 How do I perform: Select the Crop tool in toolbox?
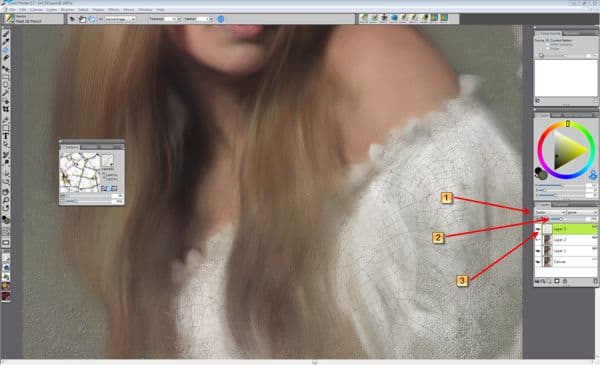pyautogui.click(x=6, y=109)
